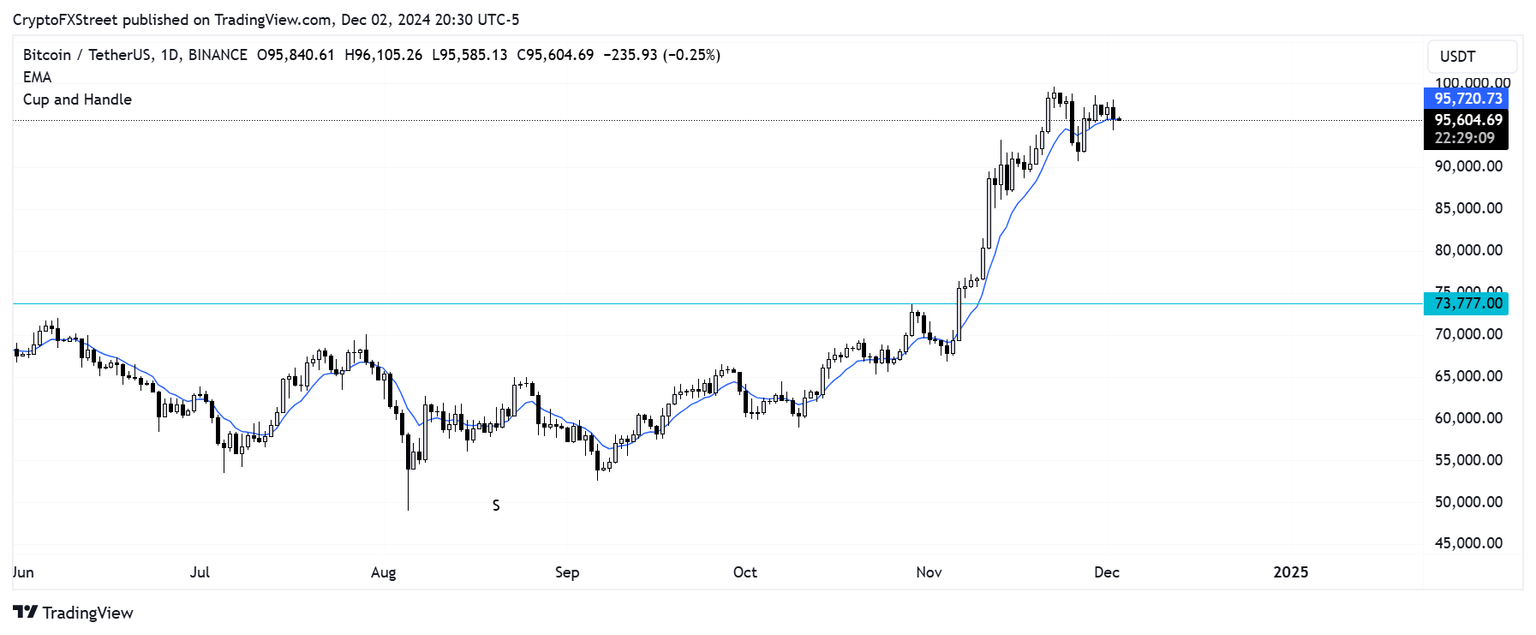The width and height of the screenshot is (1536, 635).
Task: Select the Cup and Handle indicator label
Action: click(77, 100)
